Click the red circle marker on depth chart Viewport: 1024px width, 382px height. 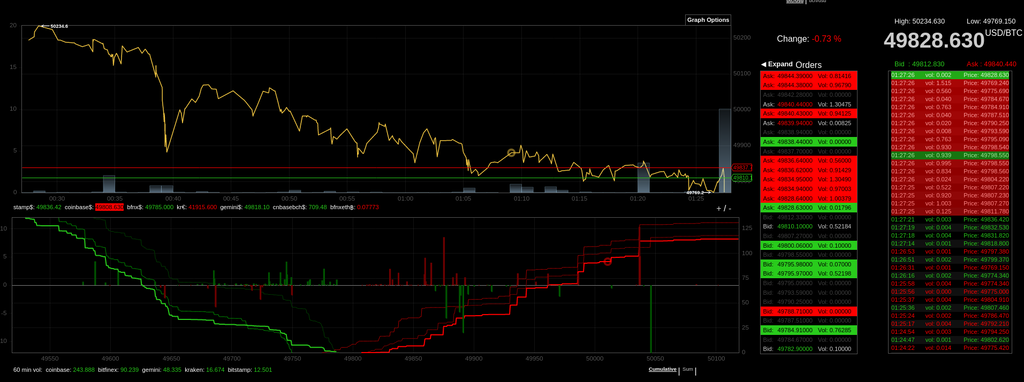point(607,261)
